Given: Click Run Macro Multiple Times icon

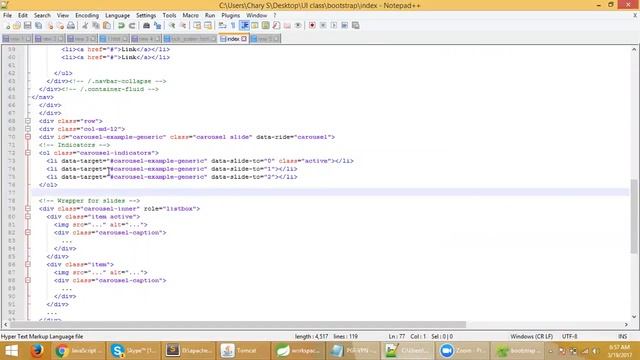Looking at the screenshot, I should tap(344, 25).
